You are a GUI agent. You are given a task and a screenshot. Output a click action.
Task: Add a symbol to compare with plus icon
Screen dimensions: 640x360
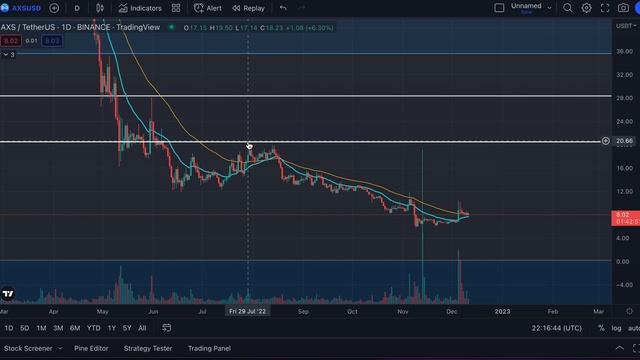(x=54, y=8)
